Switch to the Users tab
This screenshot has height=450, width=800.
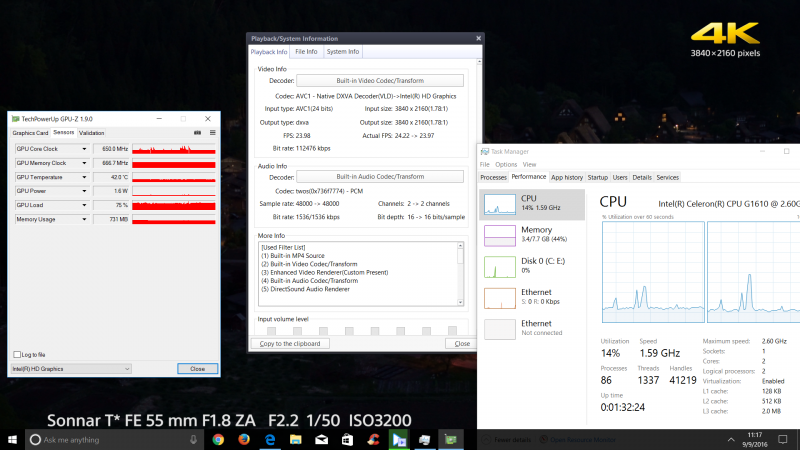620,178
